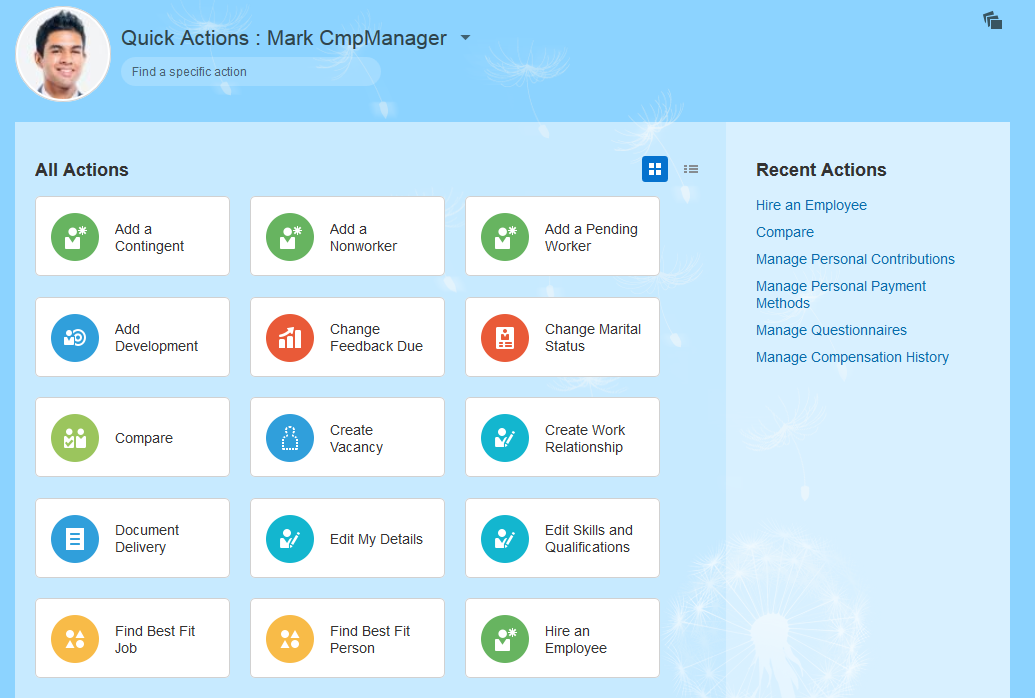Click the Find Best Fit Person icon
The height and width of the screenshot is (698, 1035).
pyautogui.click(x=290, y=639)
